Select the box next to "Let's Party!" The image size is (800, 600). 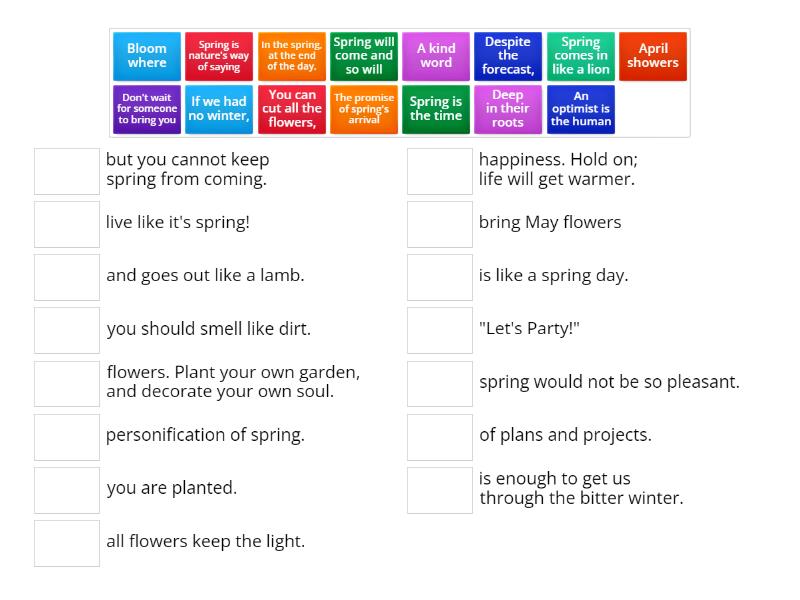[x=439, y=330]
